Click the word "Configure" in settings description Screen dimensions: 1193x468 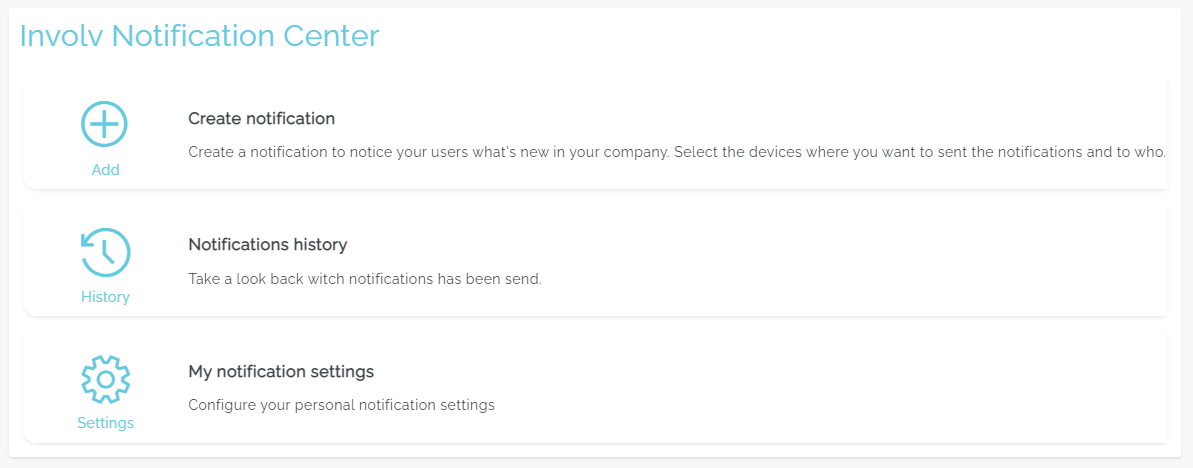[222, 406]
